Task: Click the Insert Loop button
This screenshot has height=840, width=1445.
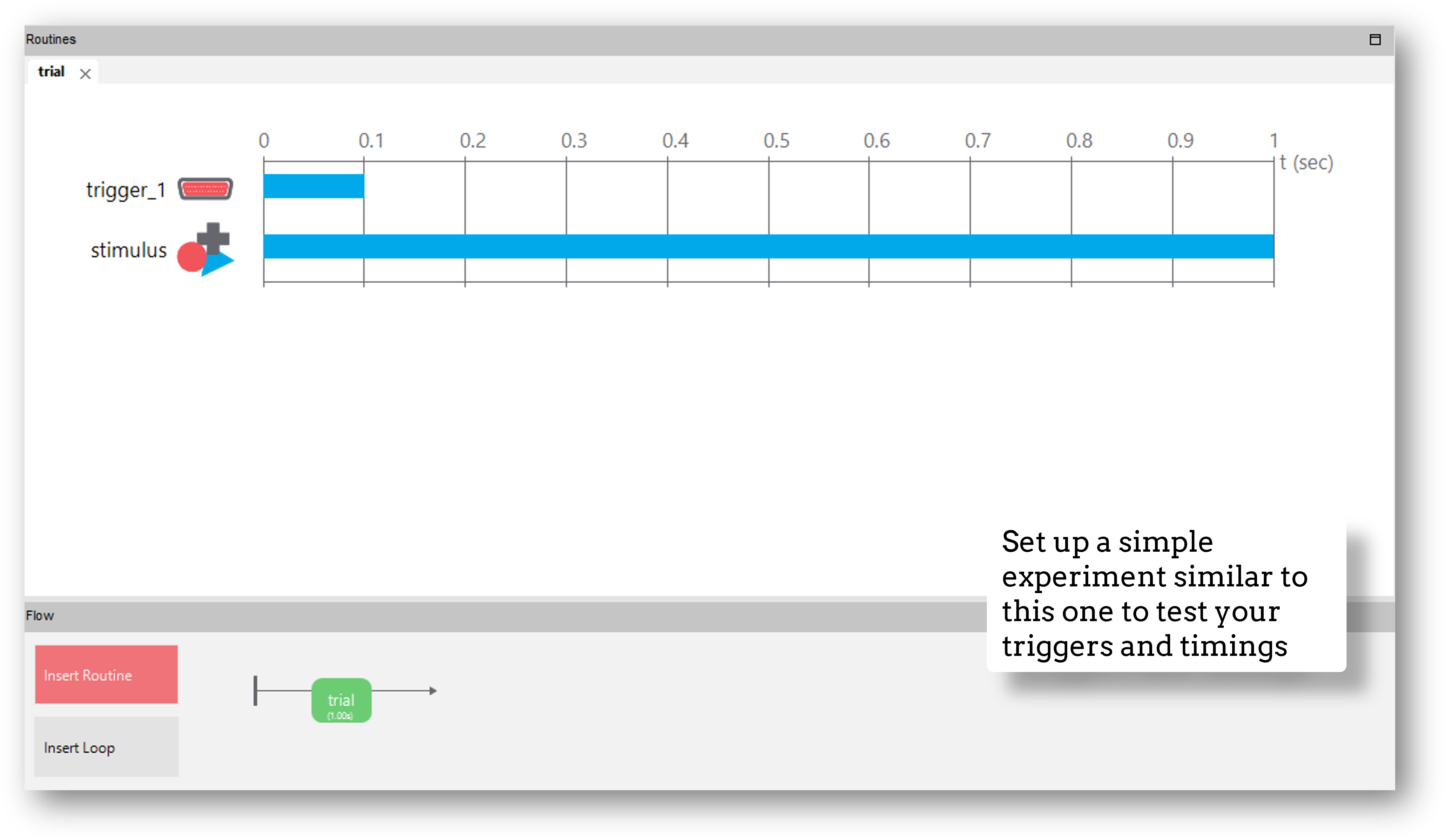Action: pos(106,747)
